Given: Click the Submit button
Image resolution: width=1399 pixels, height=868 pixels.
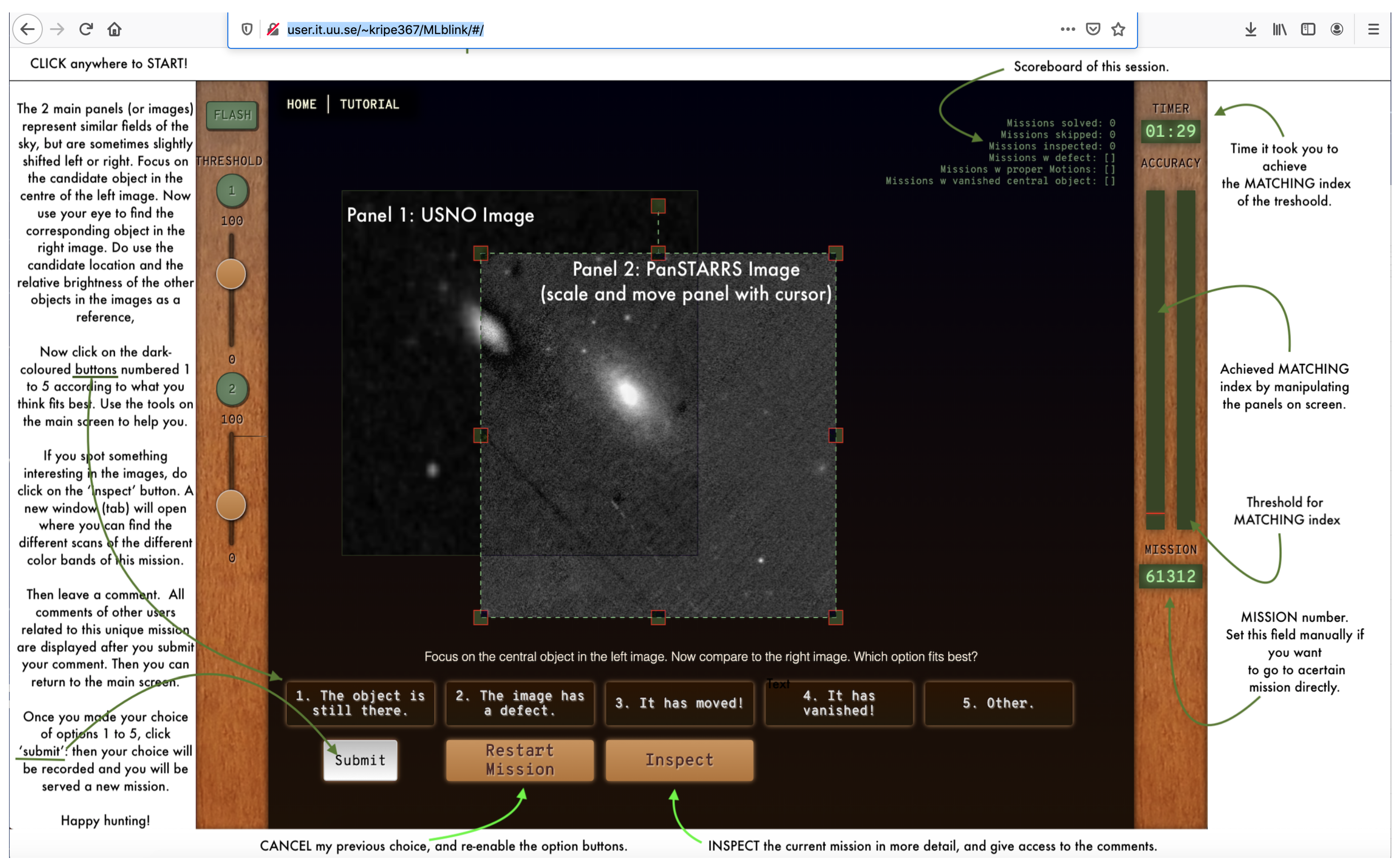Looking at the screenshot, I should (x=360, y=760).
